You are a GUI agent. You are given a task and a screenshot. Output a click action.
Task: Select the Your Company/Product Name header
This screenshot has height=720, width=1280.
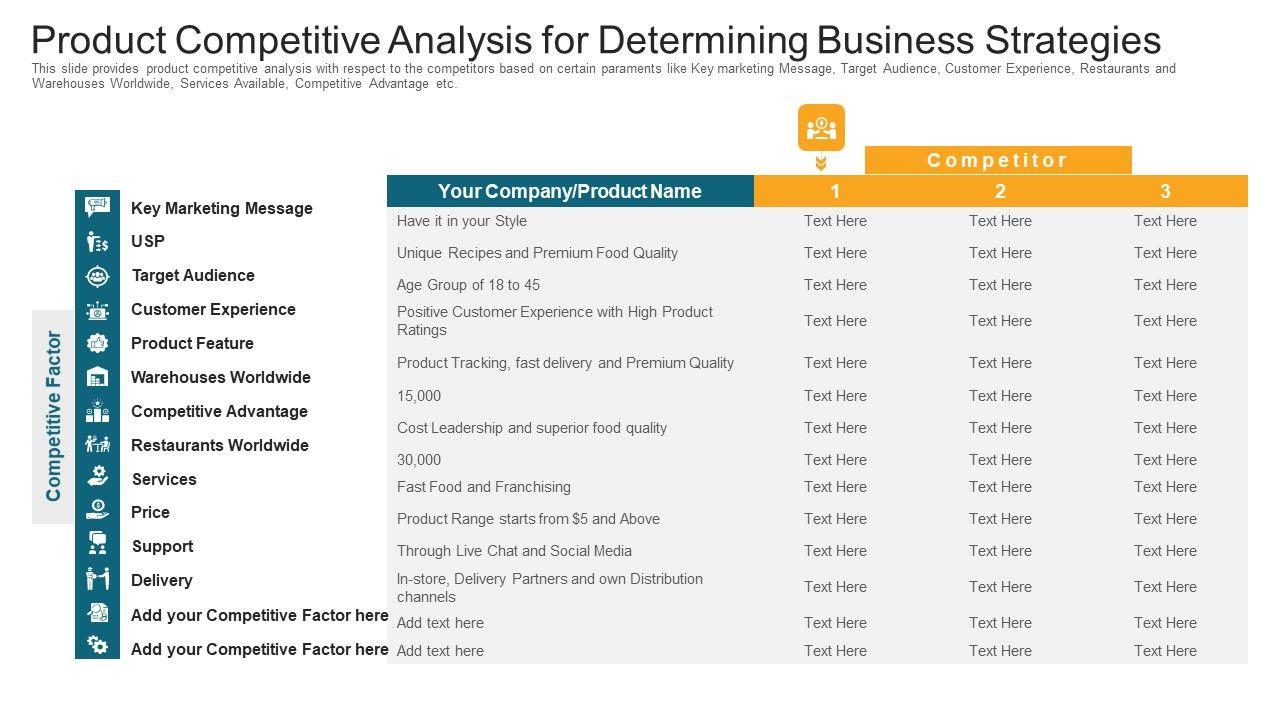click(x=570, y=191)
